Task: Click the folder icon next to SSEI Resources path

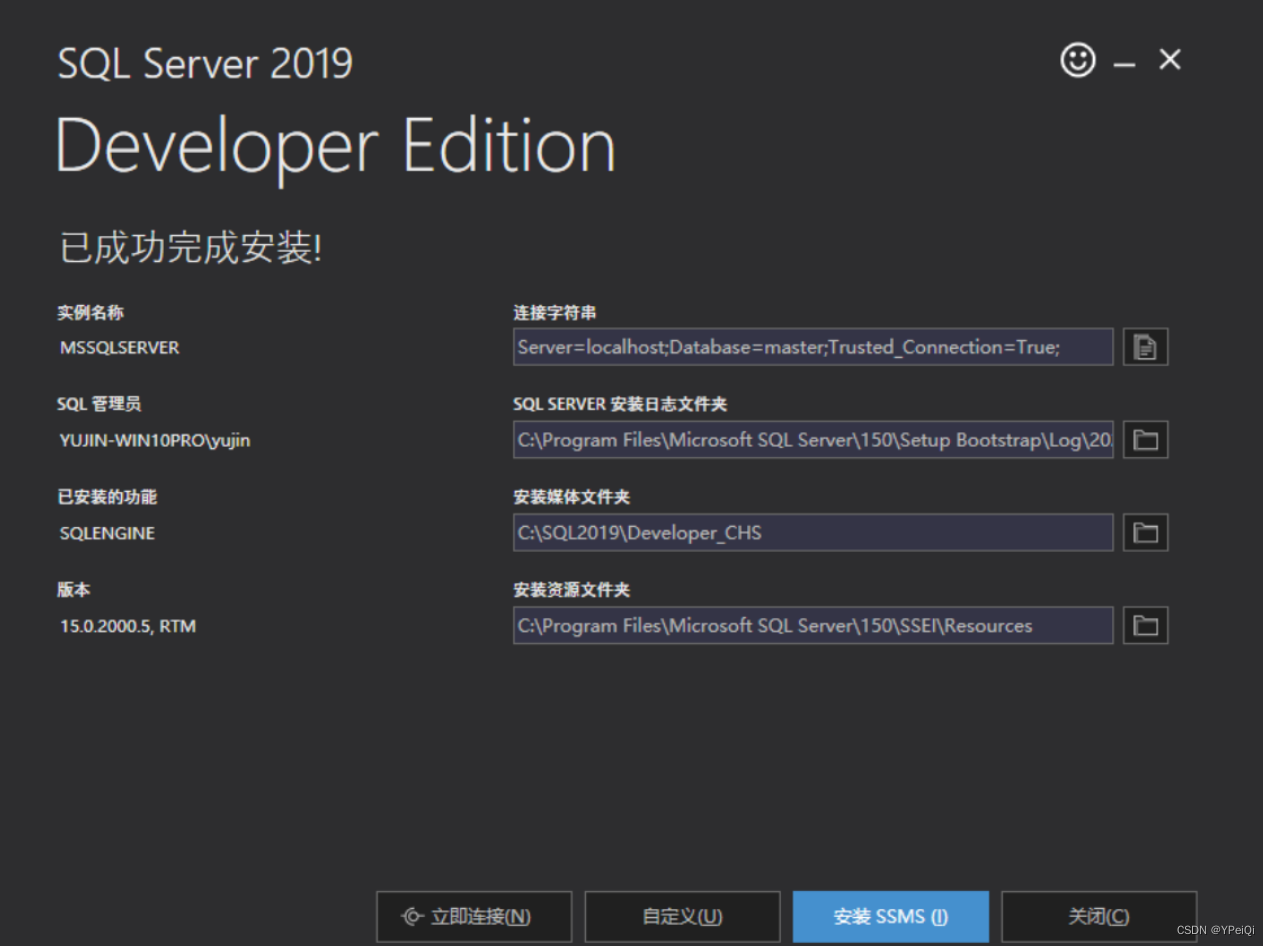Action: (x=1145, y=625)
